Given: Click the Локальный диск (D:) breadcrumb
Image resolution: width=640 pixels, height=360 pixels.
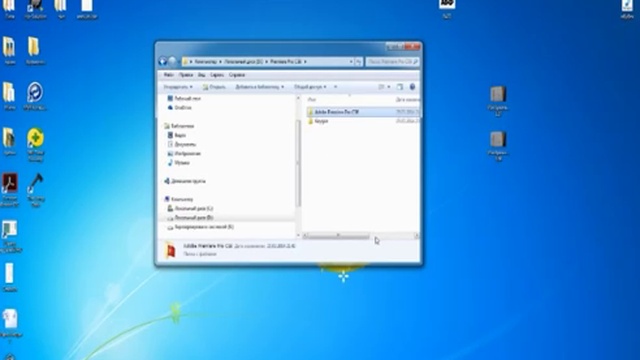Looking at the screenshot, I should coord(243,62).
